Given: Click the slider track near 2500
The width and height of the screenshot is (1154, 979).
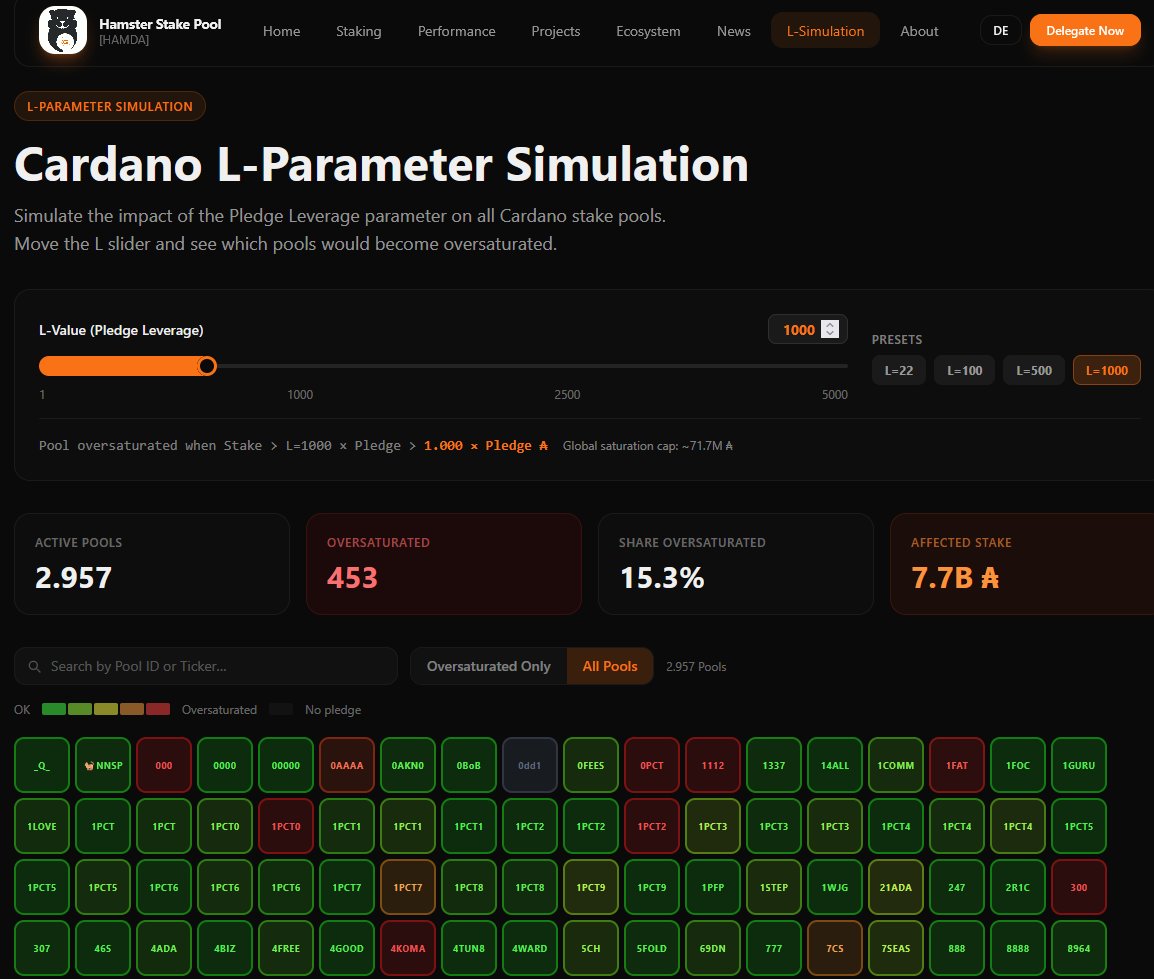Looking at the screenshot, I should click(x=567, y=366).
